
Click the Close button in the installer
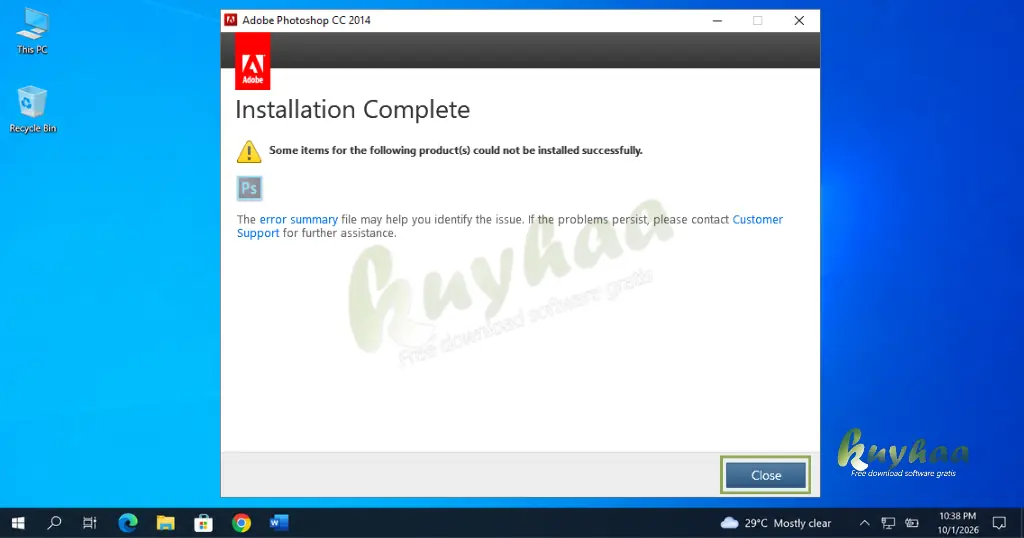point(765,475)
